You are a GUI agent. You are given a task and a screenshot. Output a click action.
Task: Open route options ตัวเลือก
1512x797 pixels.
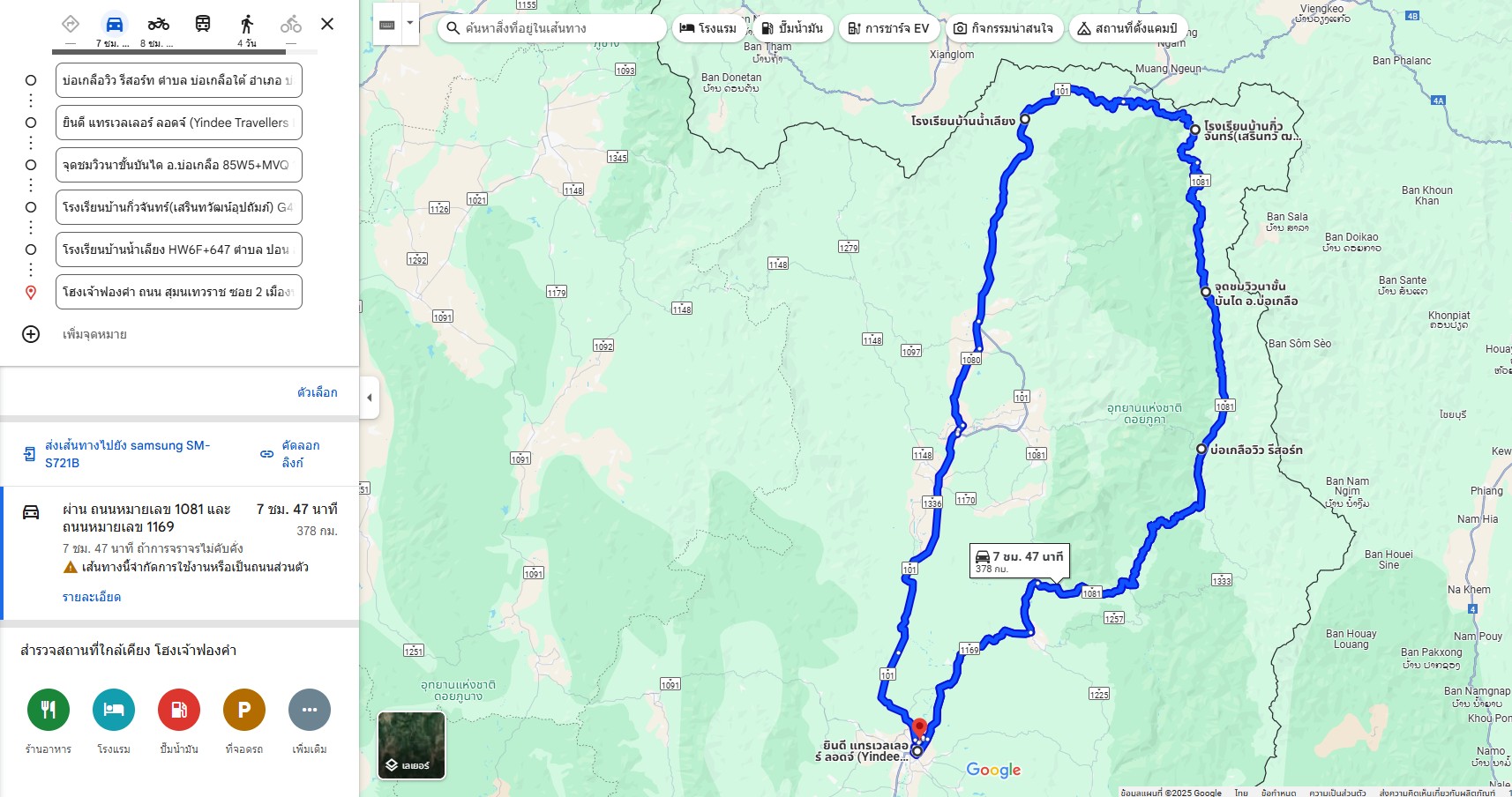click(x=318, y=392)
